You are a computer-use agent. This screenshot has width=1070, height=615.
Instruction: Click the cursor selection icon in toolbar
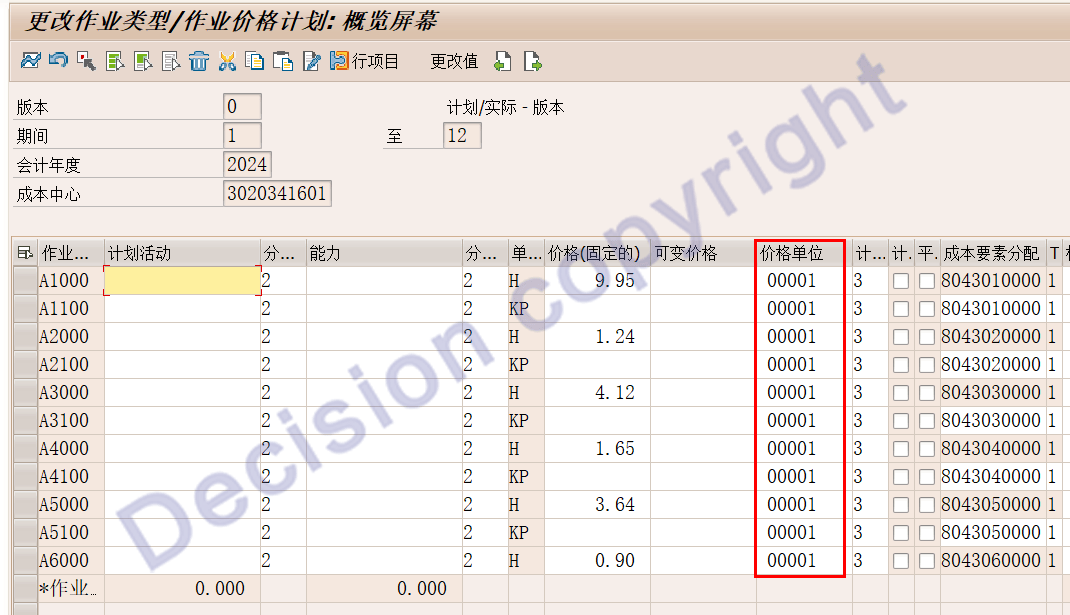tap(86, 62)
